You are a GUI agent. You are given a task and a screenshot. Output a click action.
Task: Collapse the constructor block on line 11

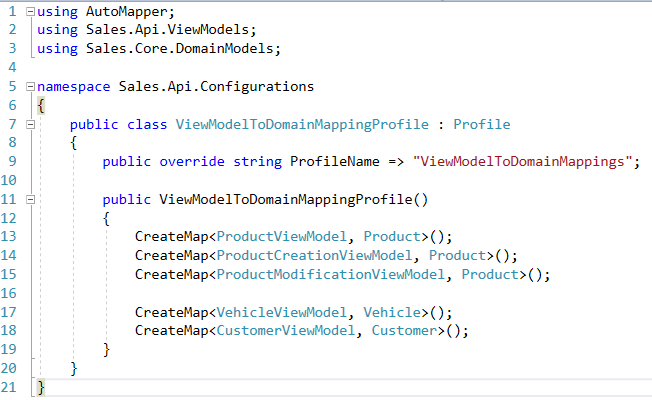click(x=30, y=200)
